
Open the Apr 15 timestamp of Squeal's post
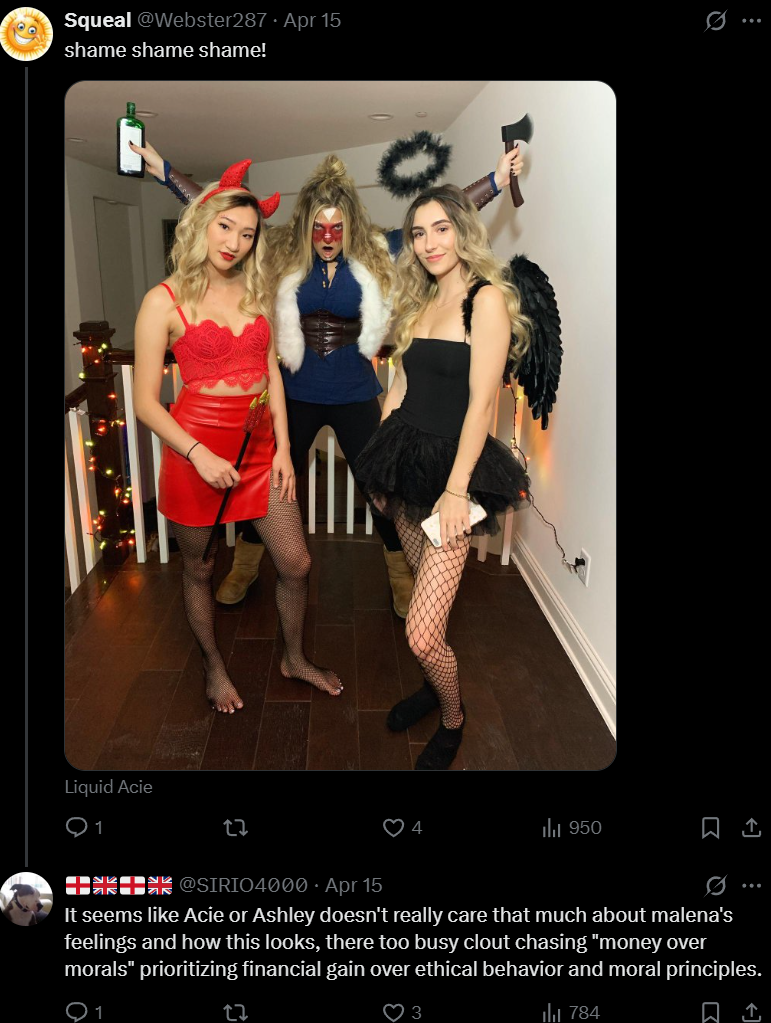click(x=312, y=20)
